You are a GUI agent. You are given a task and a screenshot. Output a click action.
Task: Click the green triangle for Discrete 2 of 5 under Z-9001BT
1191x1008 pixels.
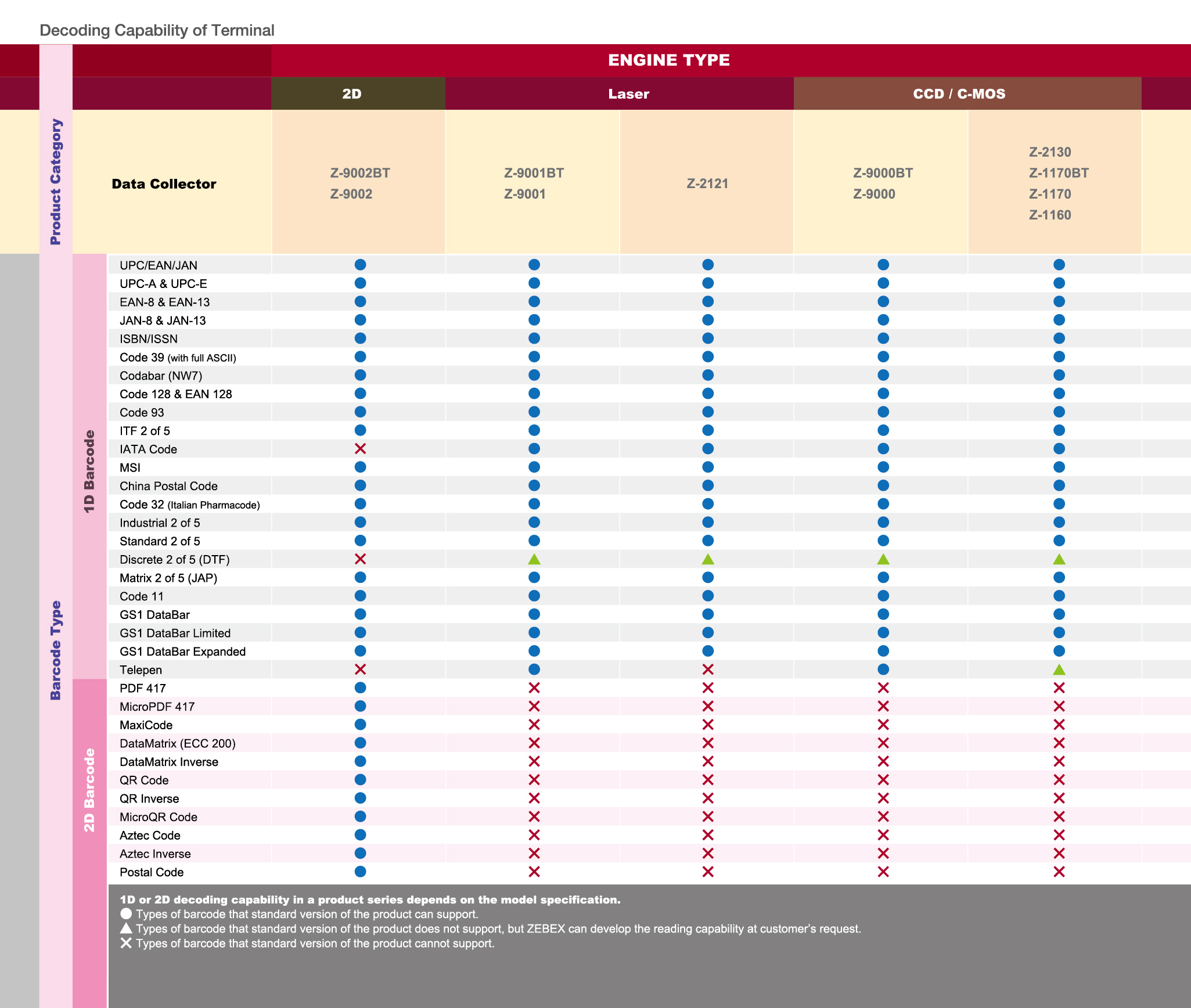[534, 559]
